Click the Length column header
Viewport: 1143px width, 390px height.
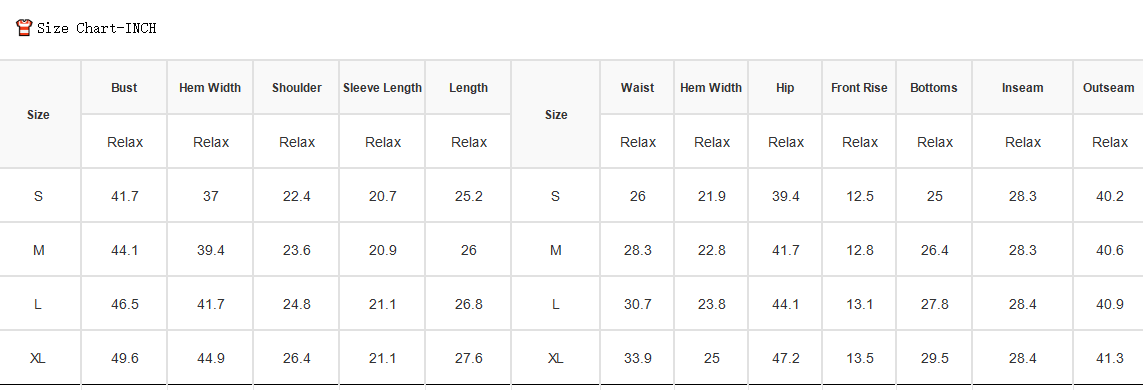[x=469, y=87]
